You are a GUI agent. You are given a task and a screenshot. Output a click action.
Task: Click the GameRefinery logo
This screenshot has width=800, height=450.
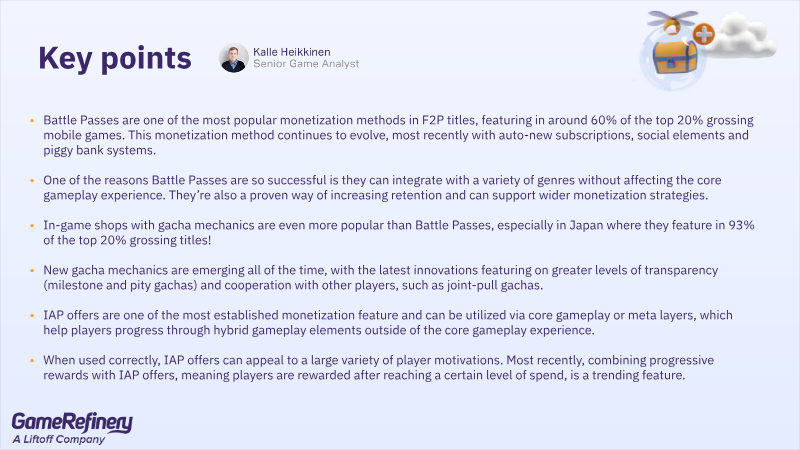72,421
